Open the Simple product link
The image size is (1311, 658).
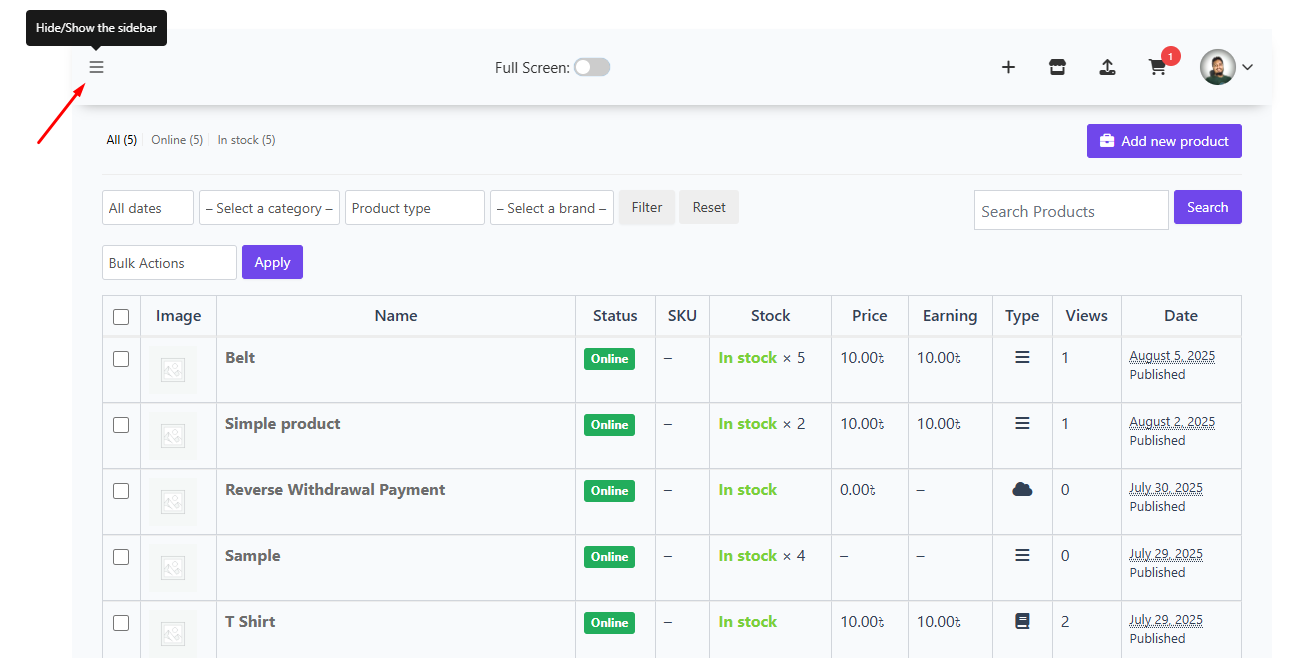(x=283, y=423)
